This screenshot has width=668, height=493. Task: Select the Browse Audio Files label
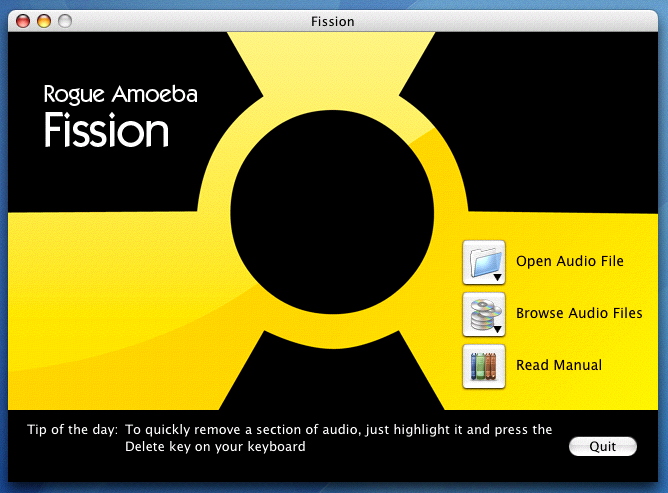coord(579,313)
